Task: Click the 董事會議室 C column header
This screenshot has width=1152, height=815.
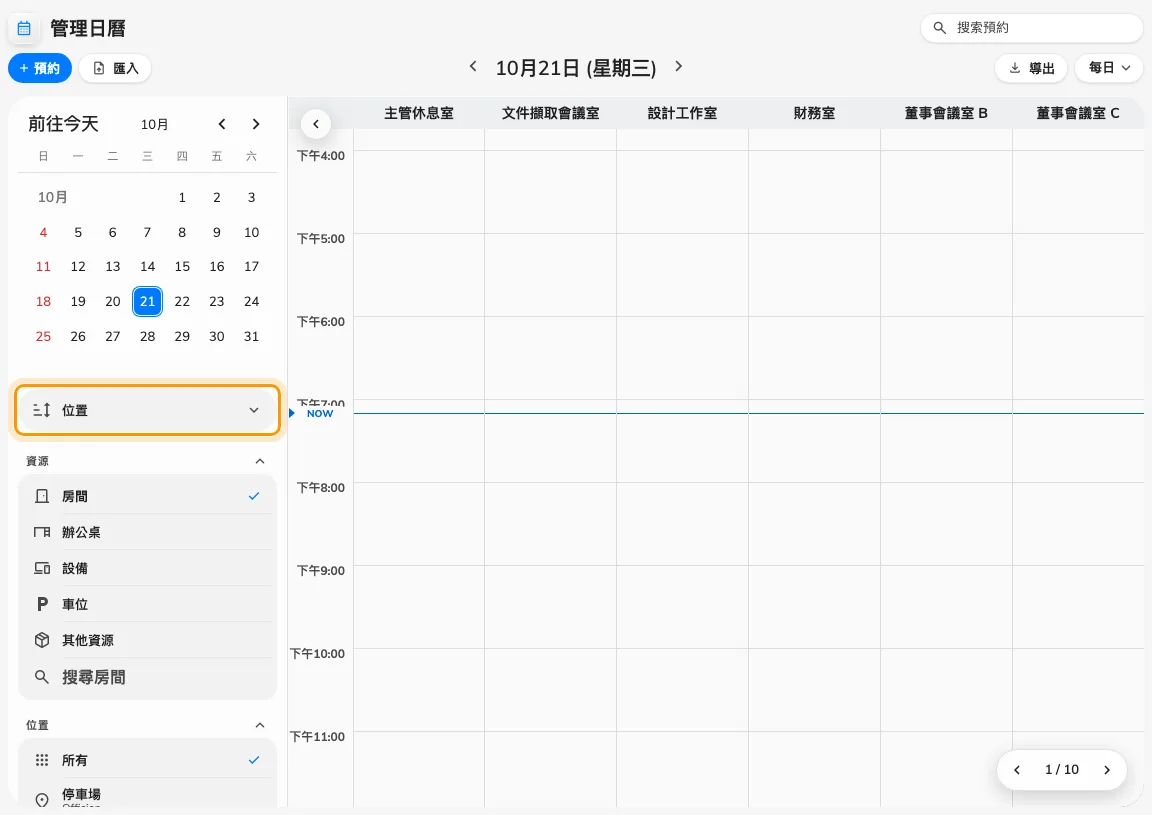Action: 1078,113
